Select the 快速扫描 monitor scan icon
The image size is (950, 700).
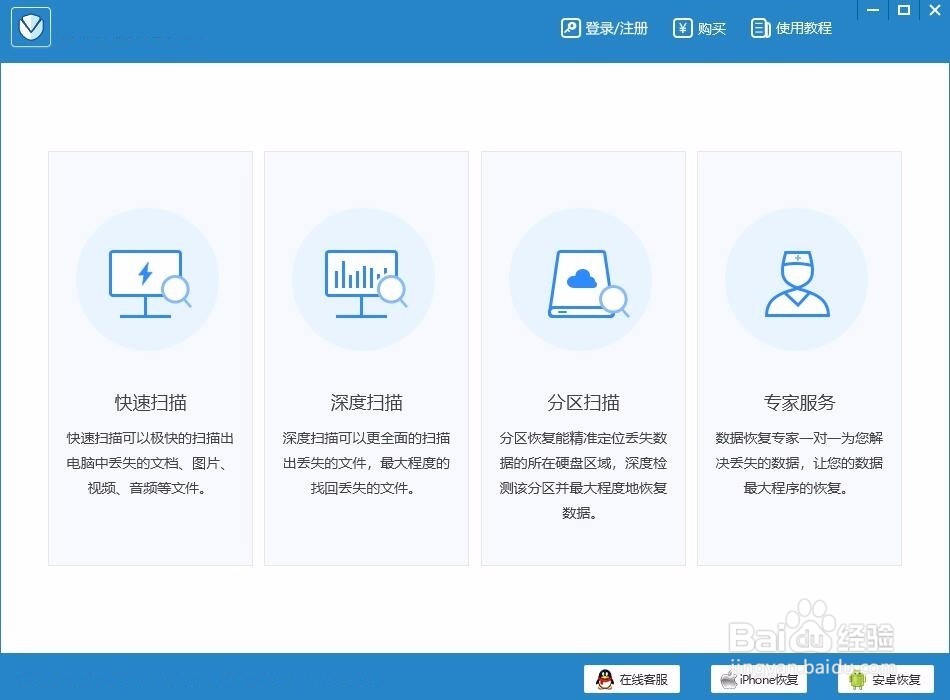[148, 280]
